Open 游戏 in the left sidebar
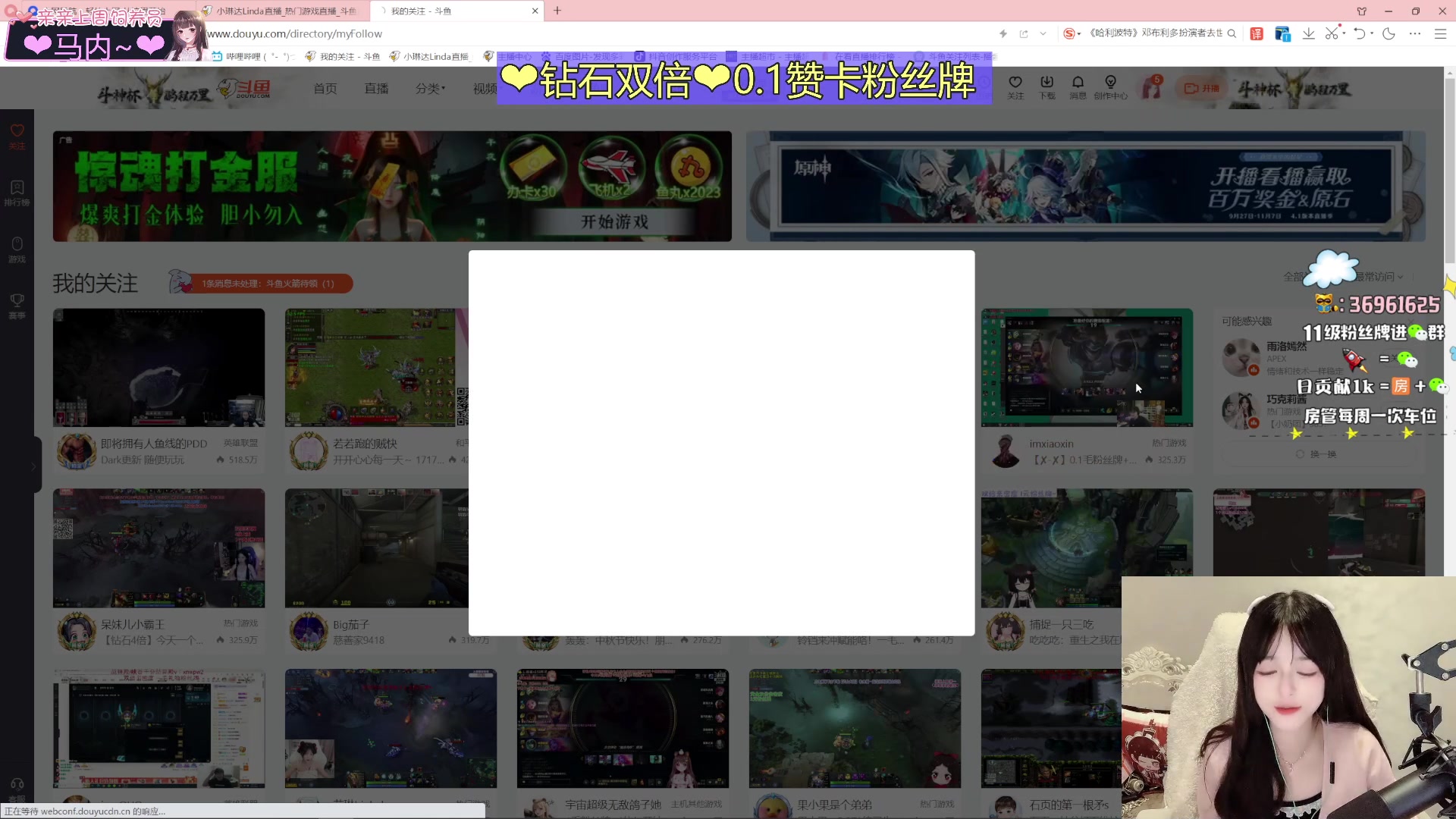Image resolution: width=1456 pixels, height=819 pixels. click(x=17, y=249)
